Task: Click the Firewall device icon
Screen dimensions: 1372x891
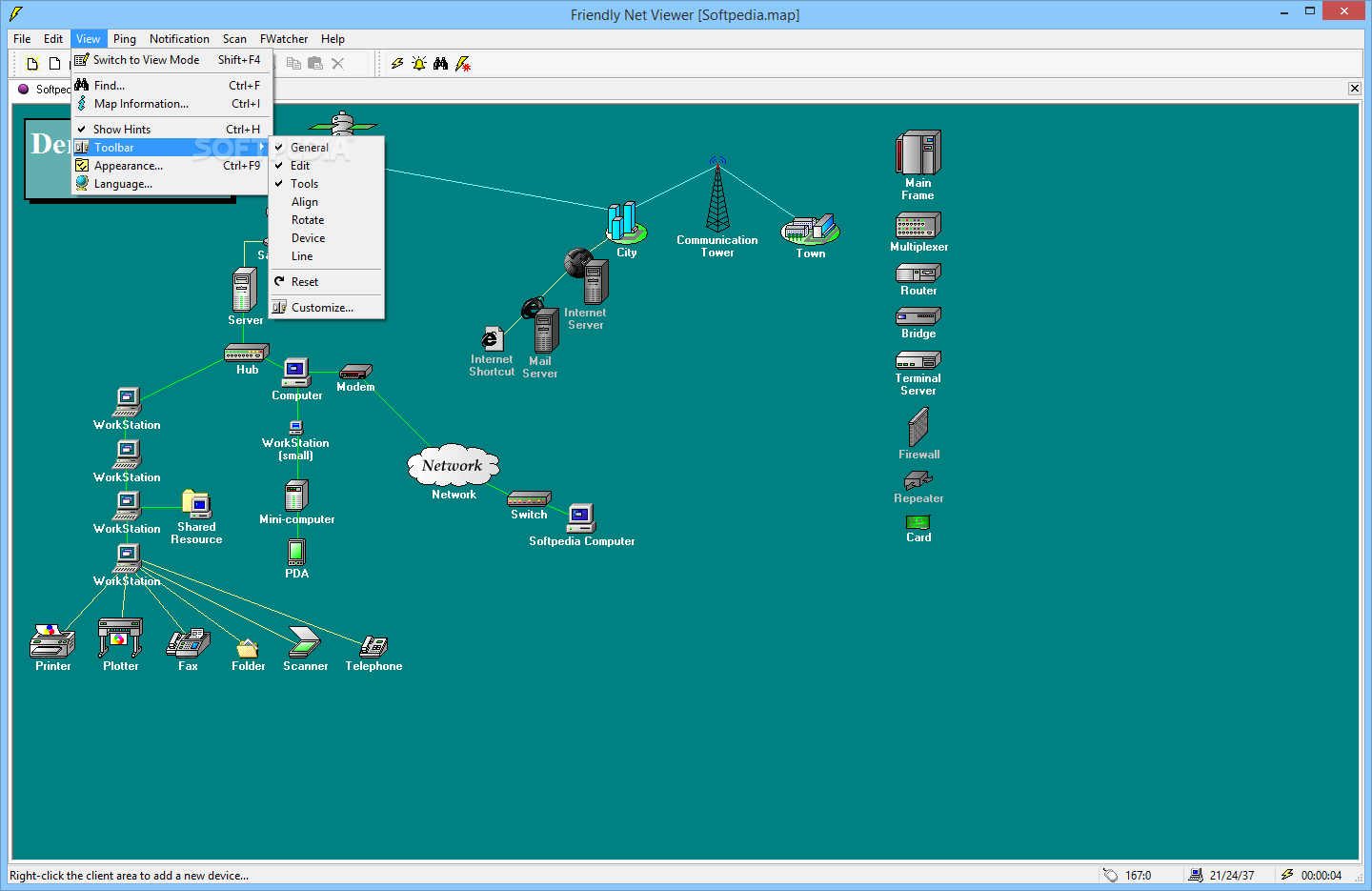Action: tap(918, 428)
